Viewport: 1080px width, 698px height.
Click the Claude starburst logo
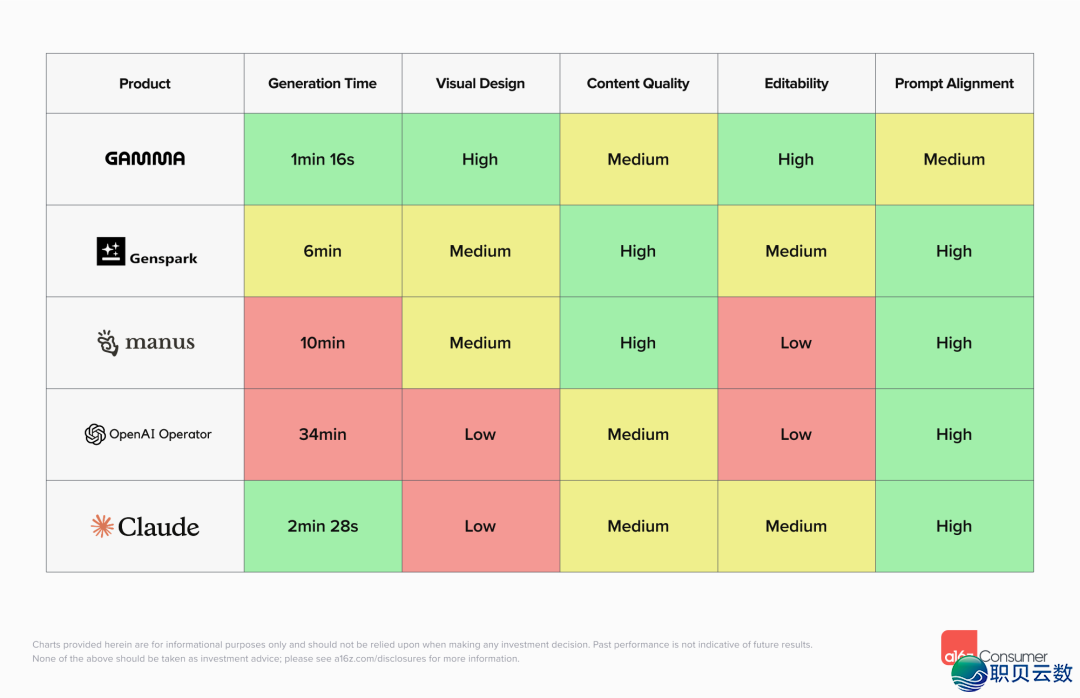[x=102, y=526]
